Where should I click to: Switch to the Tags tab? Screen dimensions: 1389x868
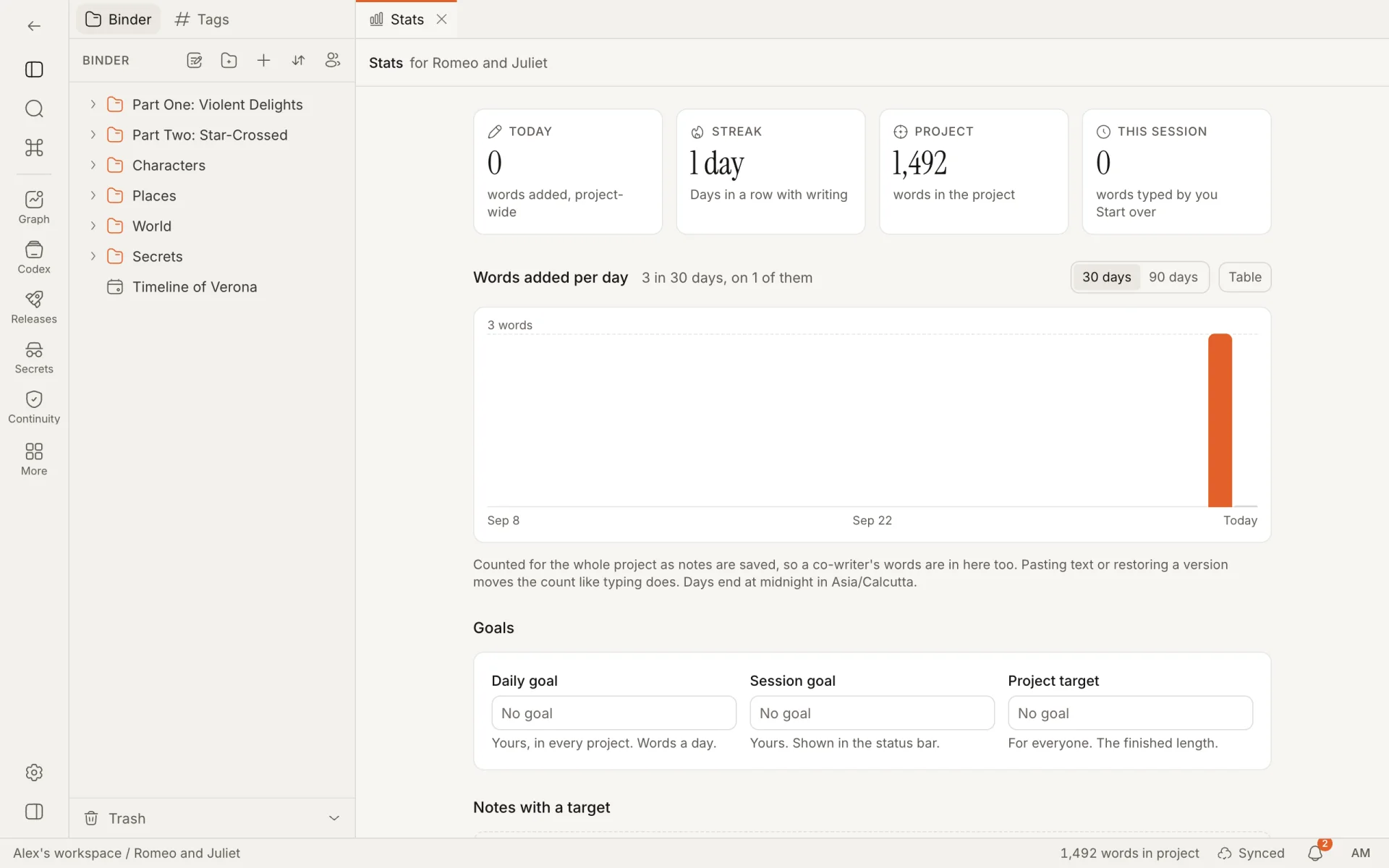(202, 20)
